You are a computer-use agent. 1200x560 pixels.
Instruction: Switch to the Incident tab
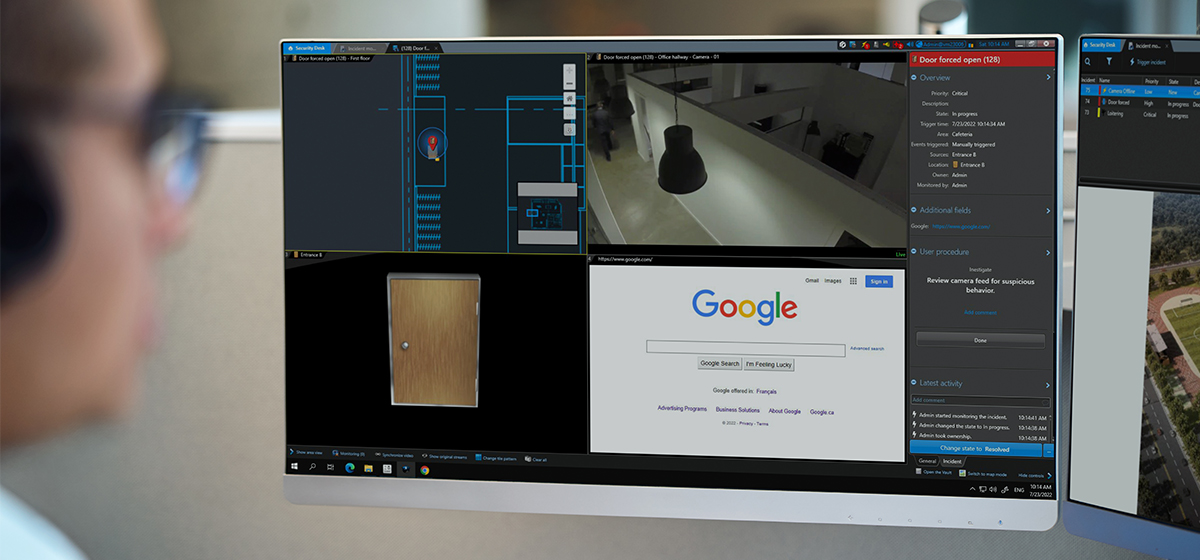[952, 461]
